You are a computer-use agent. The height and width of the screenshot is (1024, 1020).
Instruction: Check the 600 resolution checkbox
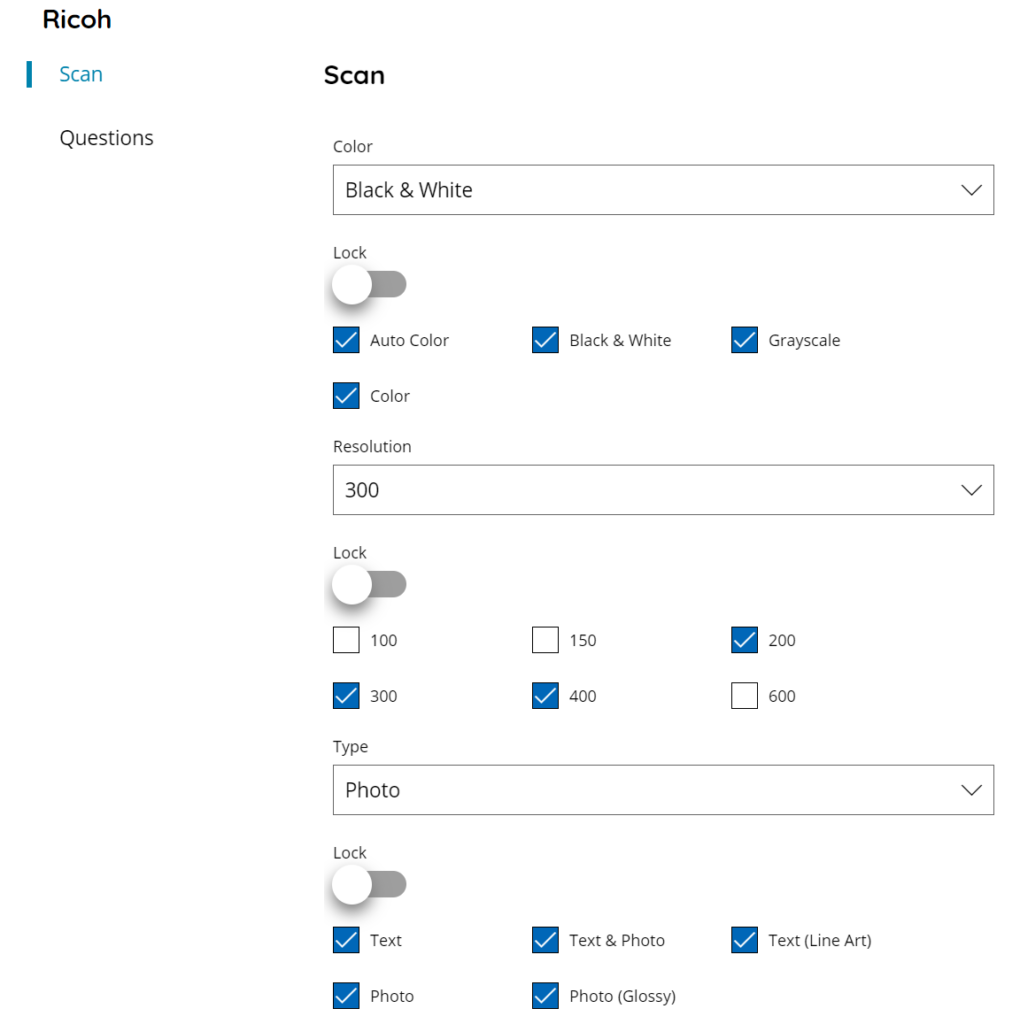[x=744, y=696]
